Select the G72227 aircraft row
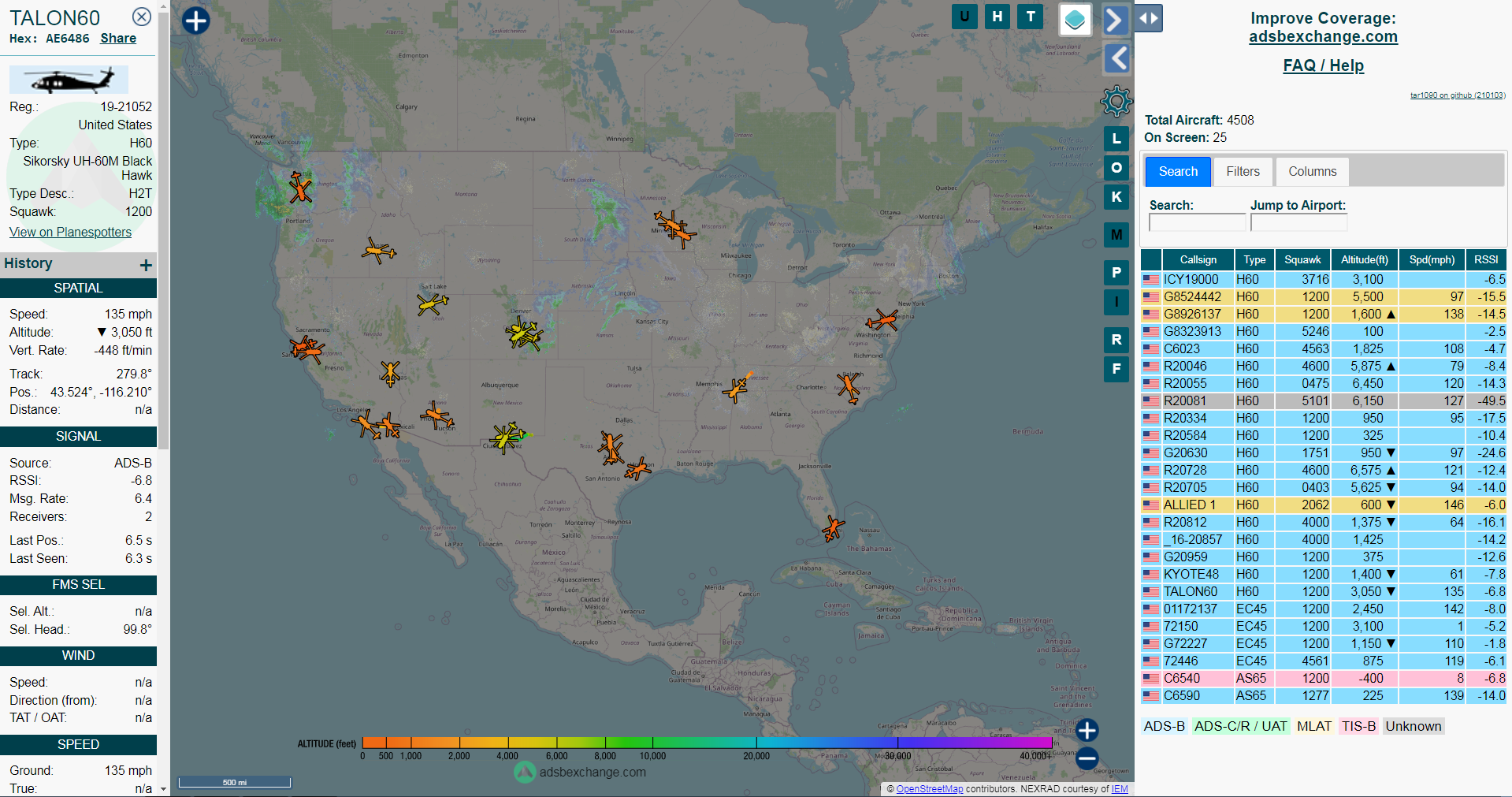The width and height of the screenshot is (1512, 797). point(1324,643)
